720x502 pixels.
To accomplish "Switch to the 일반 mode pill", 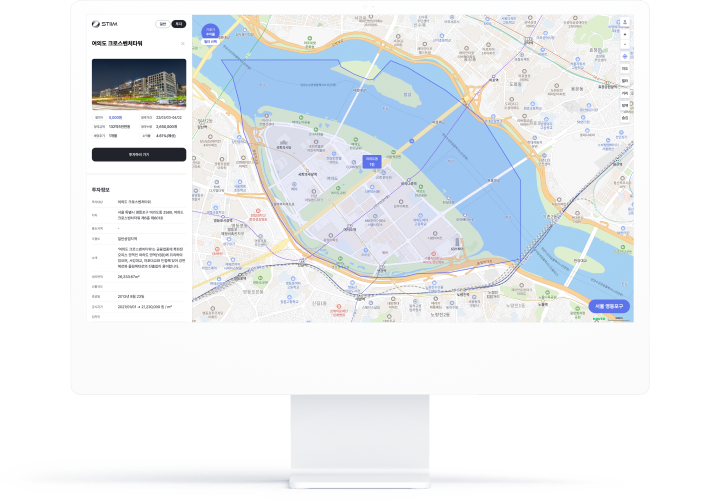I will tap(163, 24).
